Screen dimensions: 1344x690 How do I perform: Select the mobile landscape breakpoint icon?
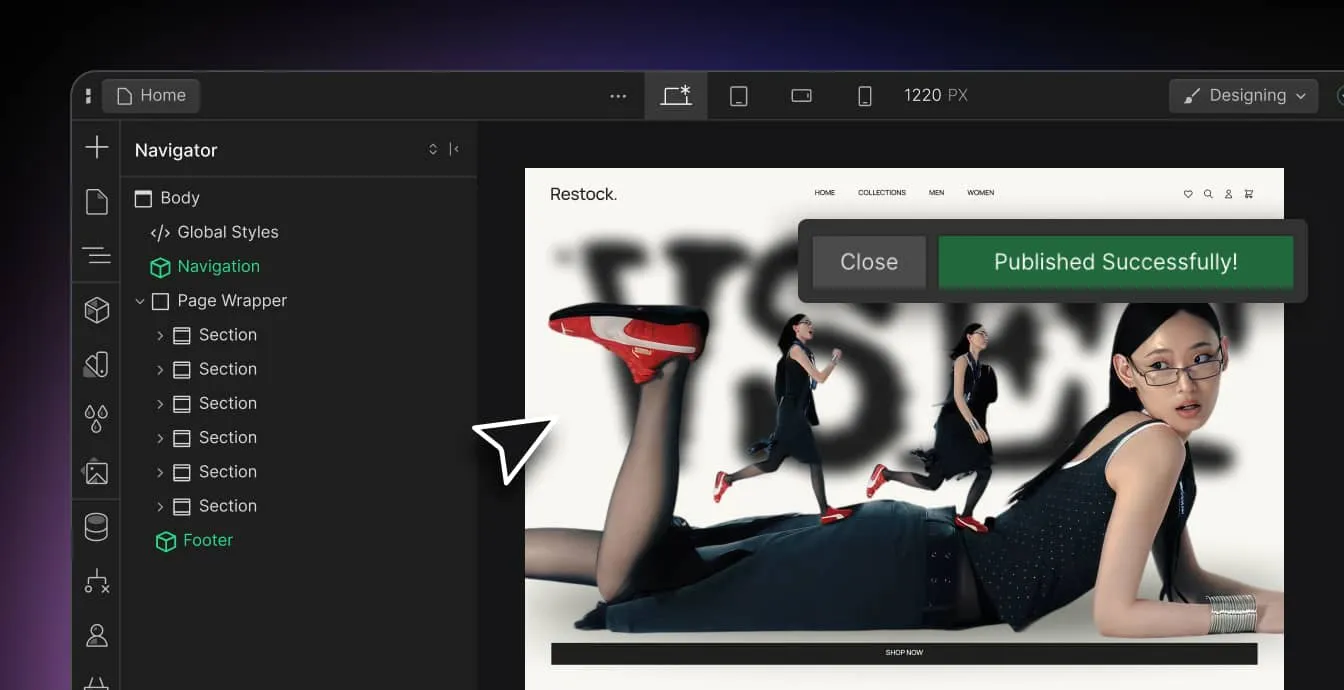pos(801,96)
